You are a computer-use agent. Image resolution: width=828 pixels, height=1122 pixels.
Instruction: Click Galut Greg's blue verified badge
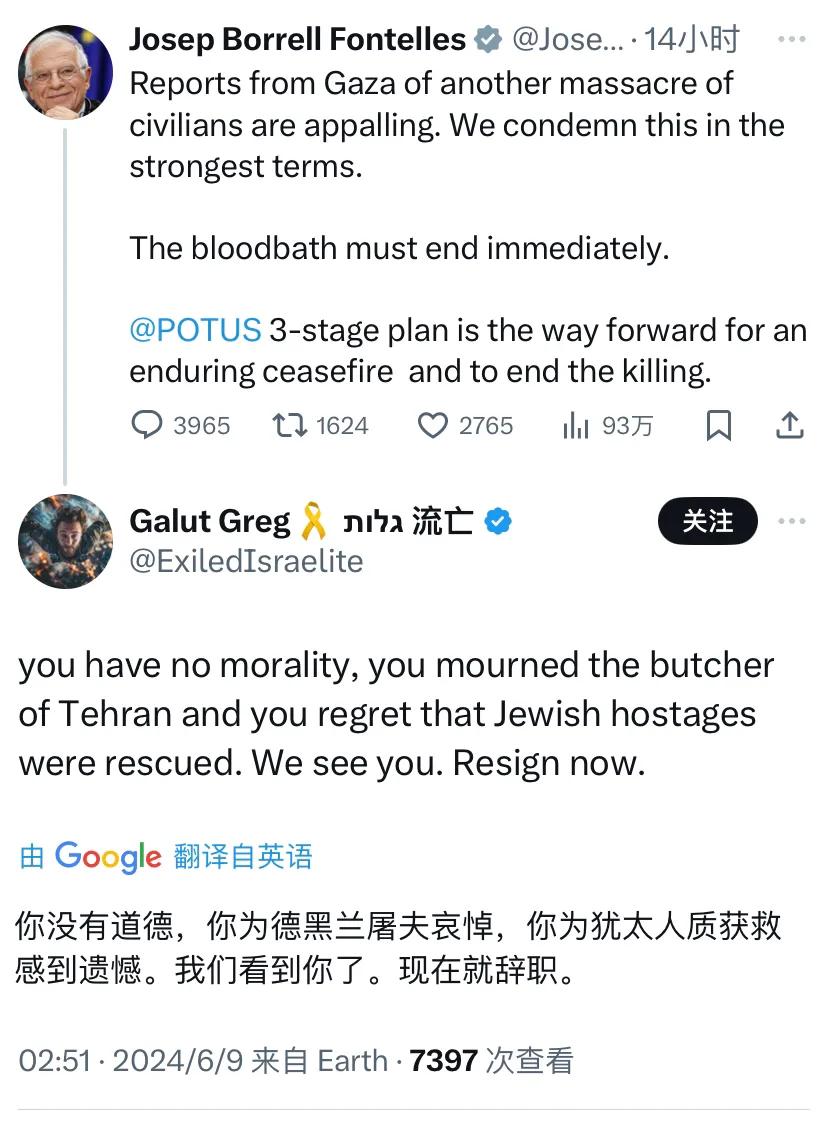tap(497, 522)
